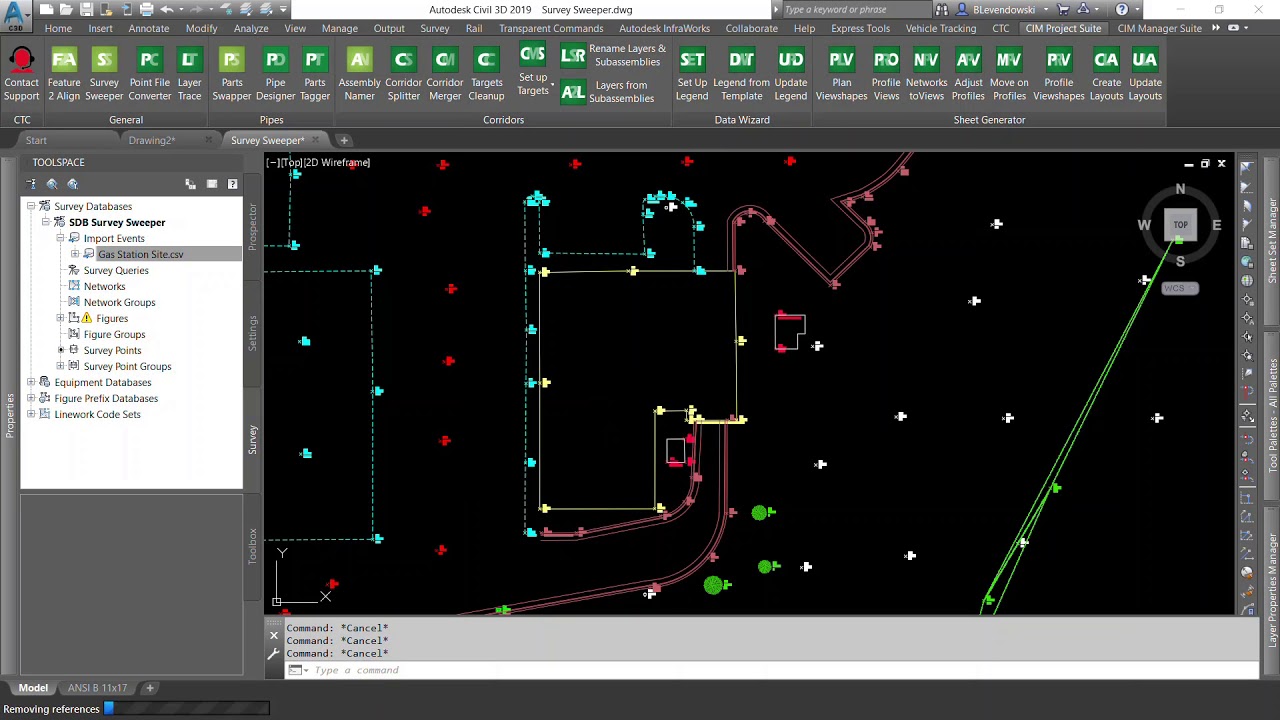This screenshot has width=1280, height=720.
Task: Open the Set Up Legend tool
Action: pyautogui.click(x=692, y=75)
